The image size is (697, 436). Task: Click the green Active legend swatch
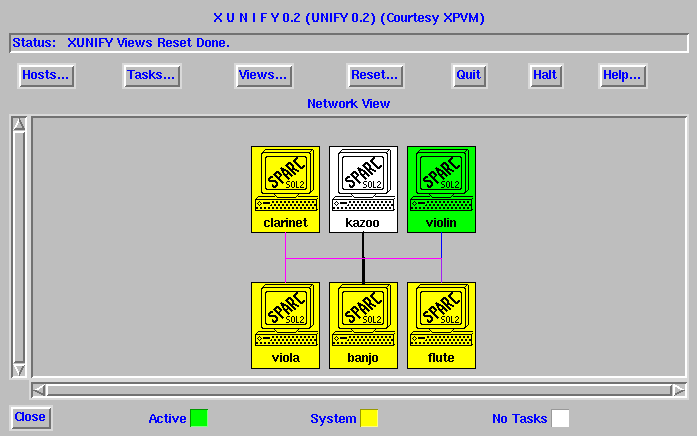click(199, 418)
